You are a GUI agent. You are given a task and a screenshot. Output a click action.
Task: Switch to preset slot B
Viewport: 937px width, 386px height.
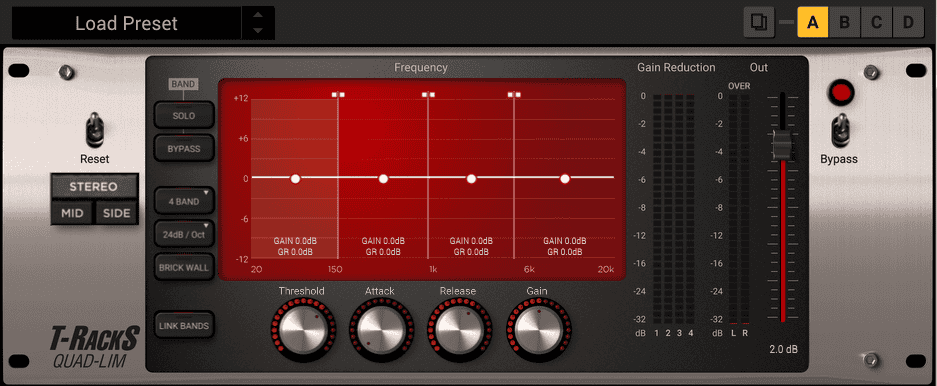844,23
